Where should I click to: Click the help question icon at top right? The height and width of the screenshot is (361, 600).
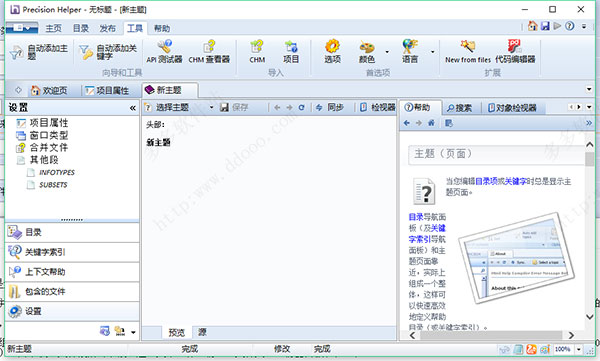[x=569, y=26]
